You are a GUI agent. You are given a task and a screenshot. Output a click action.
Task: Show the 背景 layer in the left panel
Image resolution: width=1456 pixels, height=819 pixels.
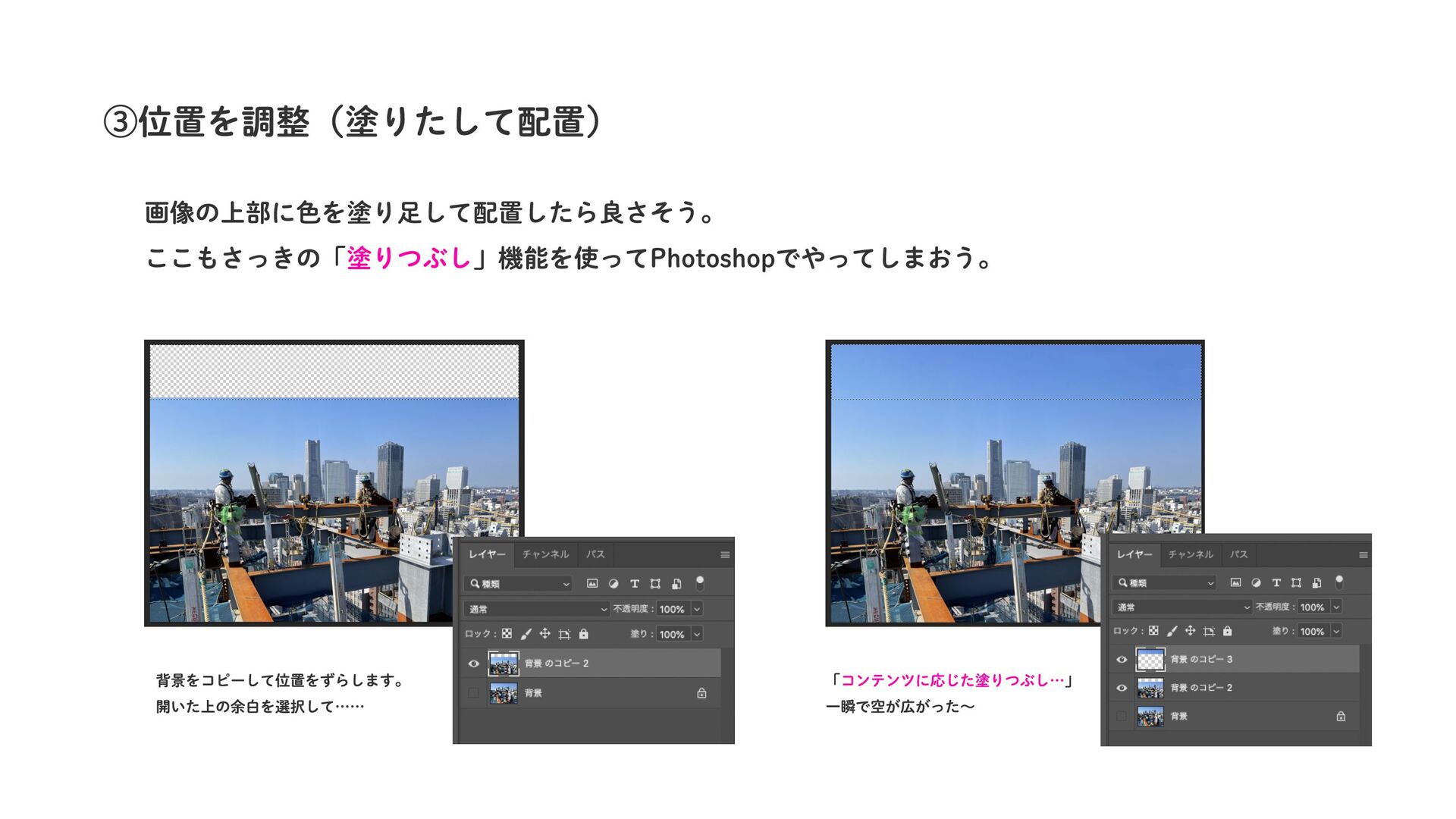point(474,693)
